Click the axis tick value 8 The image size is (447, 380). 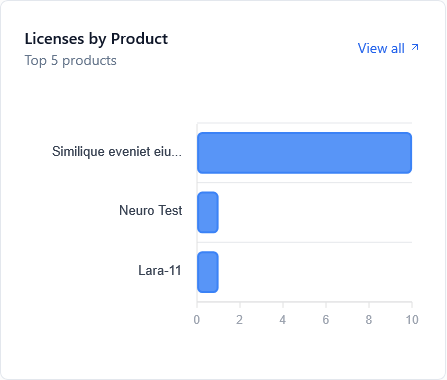click(x=369, y=320)
